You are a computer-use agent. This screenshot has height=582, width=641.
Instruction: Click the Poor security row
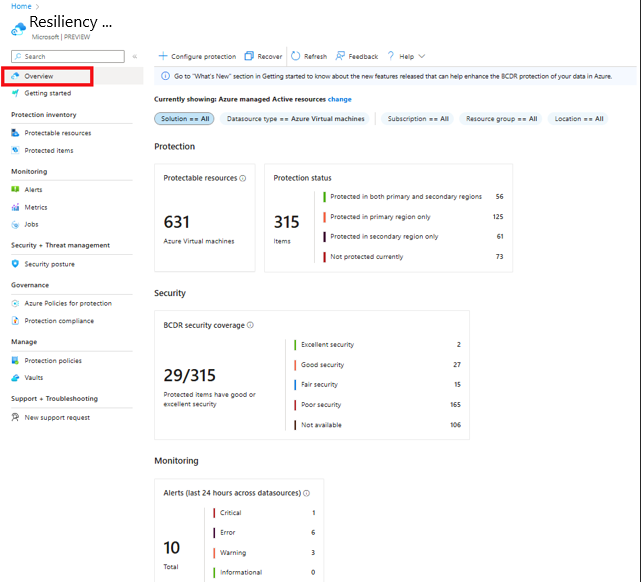377,405
